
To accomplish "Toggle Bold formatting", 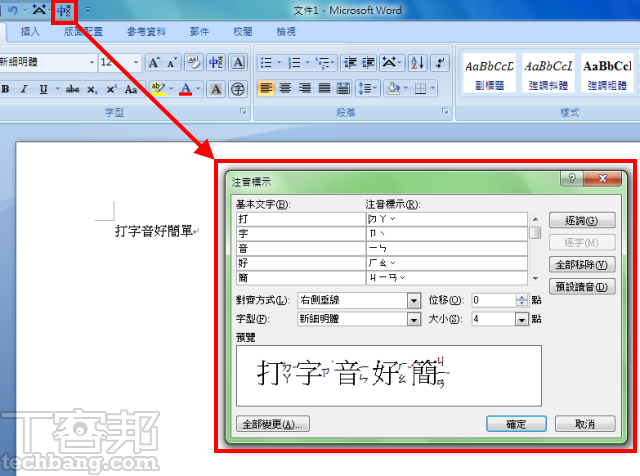I will point(6,89).
